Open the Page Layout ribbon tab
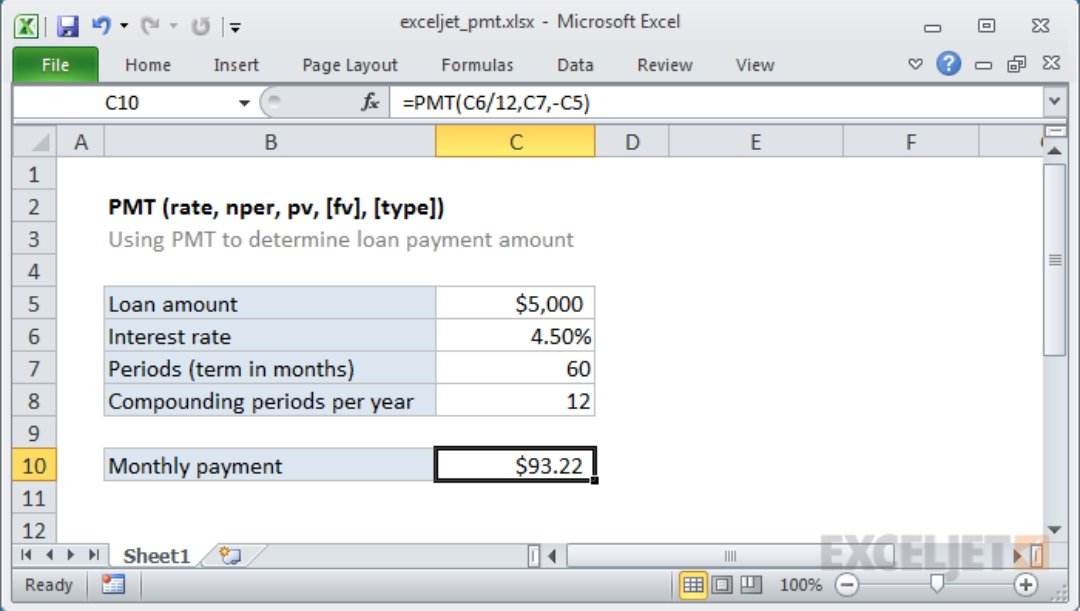 [350, 65]
